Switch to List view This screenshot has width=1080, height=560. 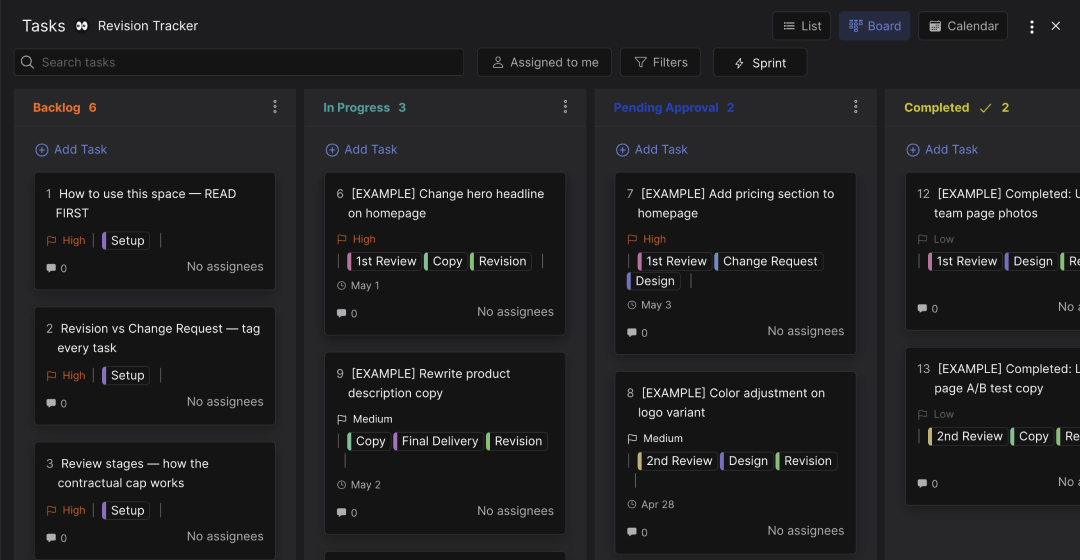coord(802,26)
